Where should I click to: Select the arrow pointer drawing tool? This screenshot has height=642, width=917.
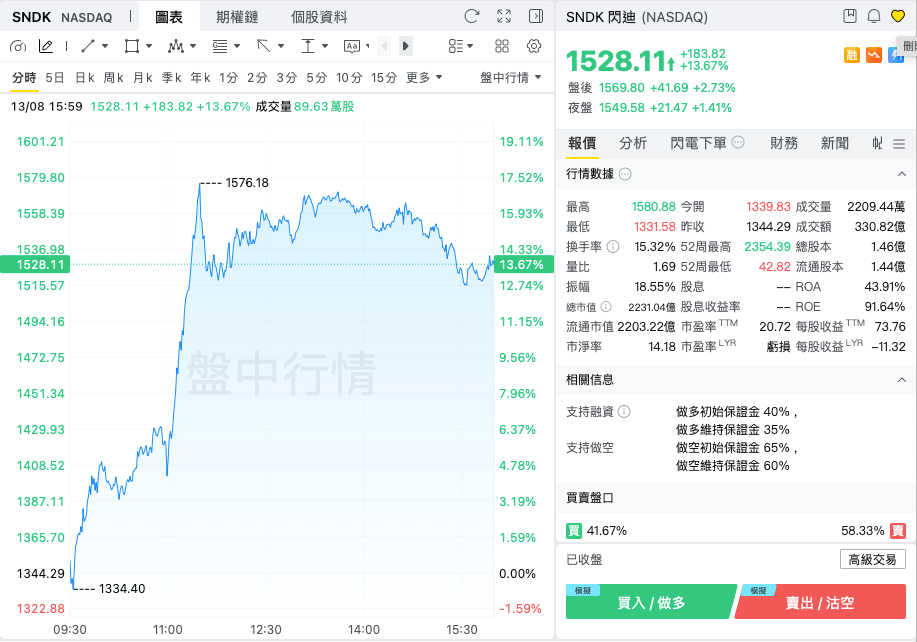pos(264,46)
